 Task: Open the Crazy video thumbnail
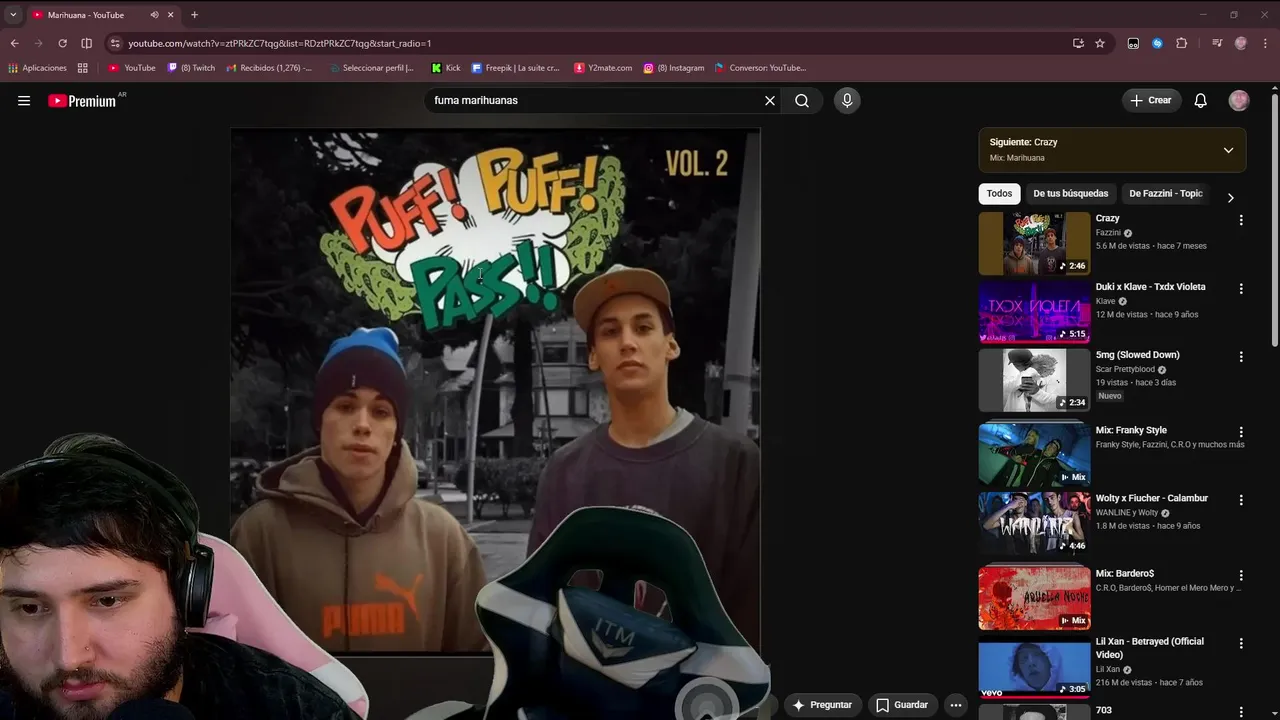pos(1034,243)
